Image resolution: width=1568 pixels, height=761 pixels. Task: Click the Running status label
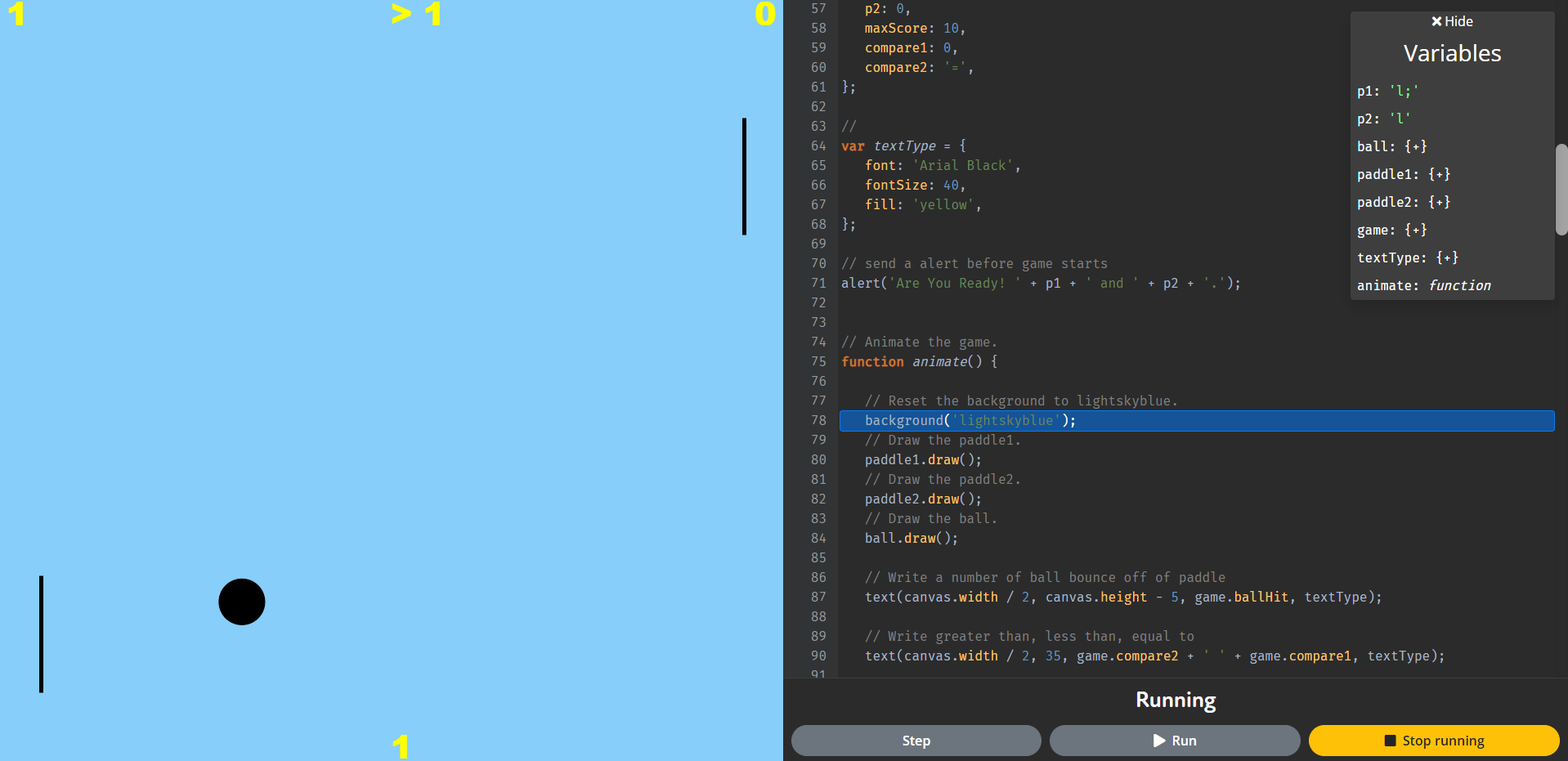pos(1176,700)
